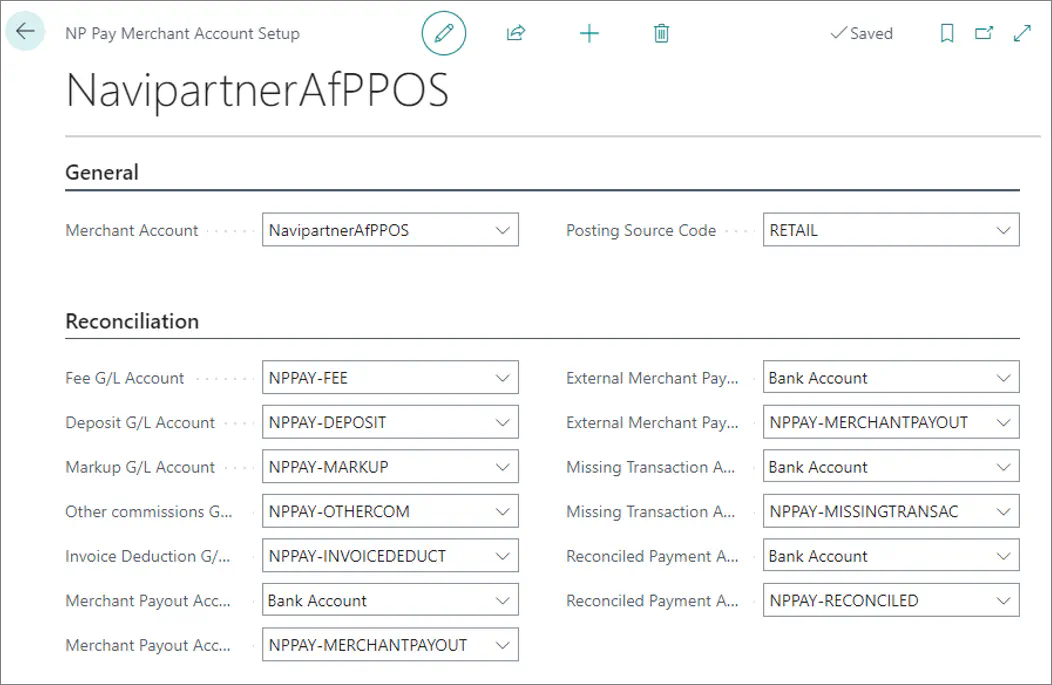The height and width of the screenshot is (685, 1052).
Task: Expand the Fee G/L Account dropdown
Action: click(x=503, y=378)
